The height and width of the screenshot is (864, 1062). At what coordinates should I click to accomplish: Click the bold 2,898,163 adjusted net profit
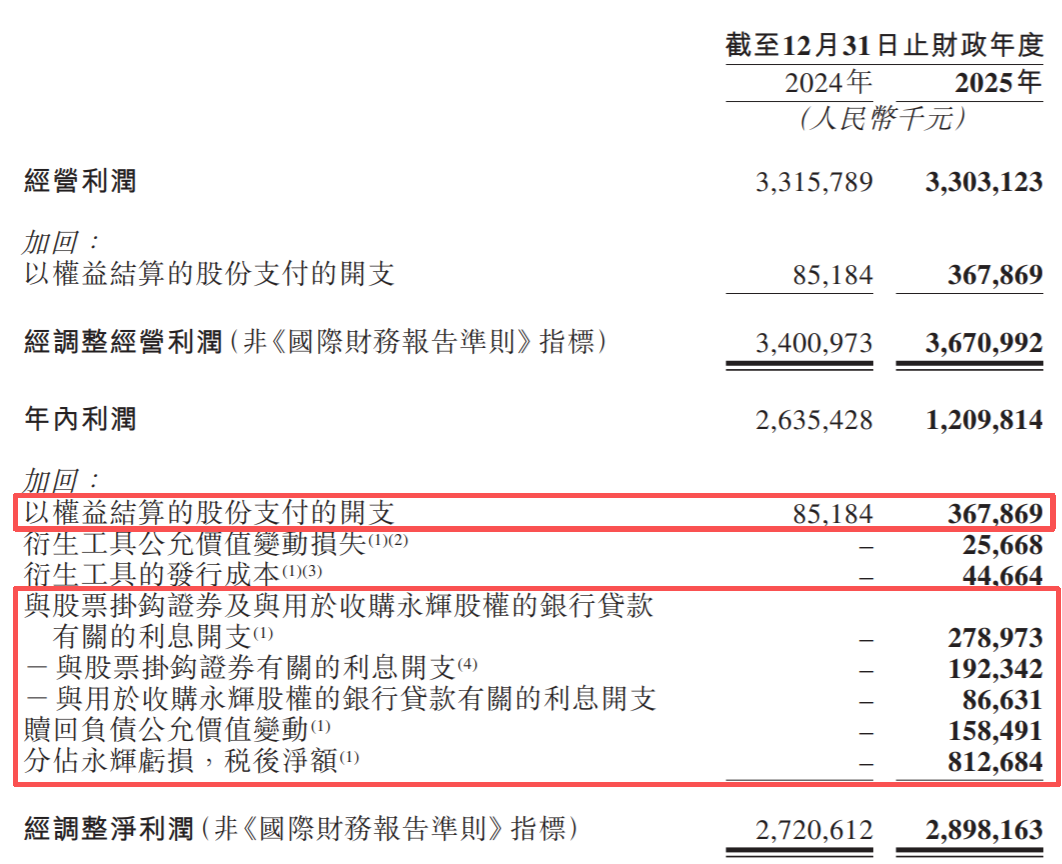point(985,830)
